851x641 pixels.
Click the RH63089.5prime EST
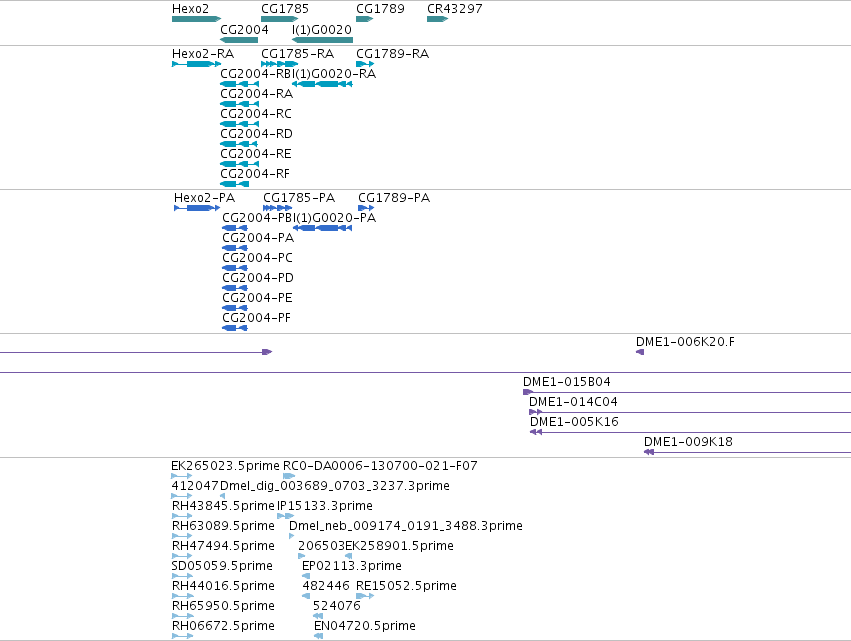tap(182, 536)
